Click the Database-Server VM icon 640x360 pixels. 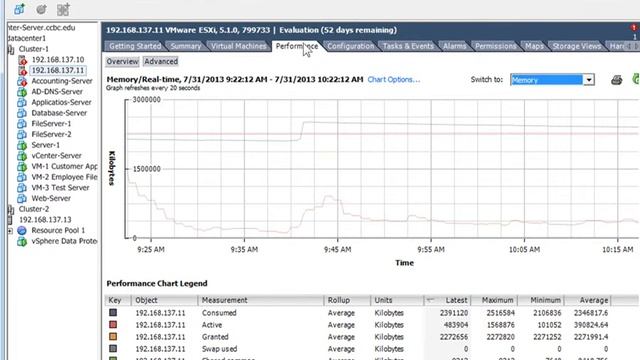22,113
